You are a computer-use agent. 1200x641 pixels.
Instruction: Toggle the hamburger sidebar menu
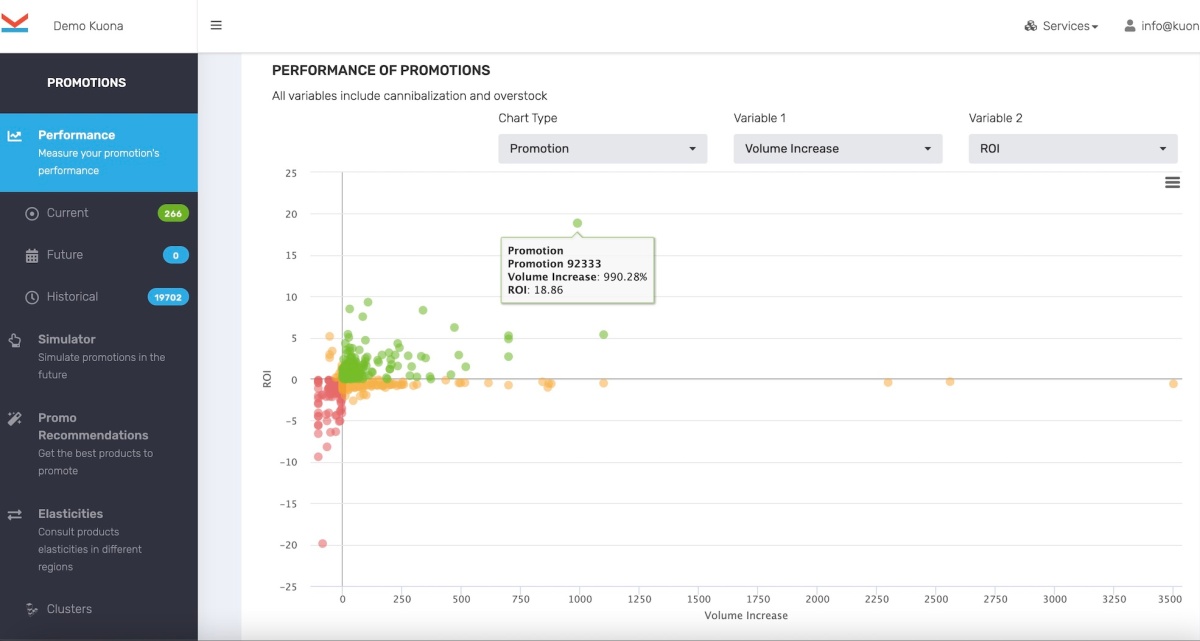coord(216,26)
